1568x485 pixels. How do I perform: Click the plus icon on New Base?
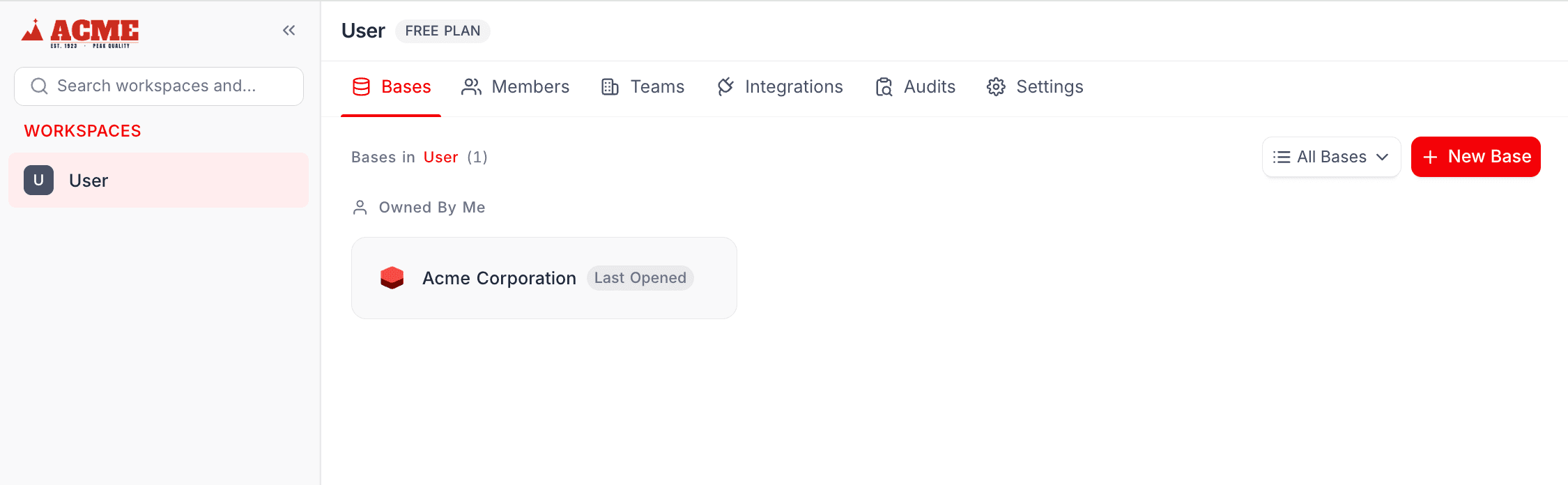[x=1430, y=157]
